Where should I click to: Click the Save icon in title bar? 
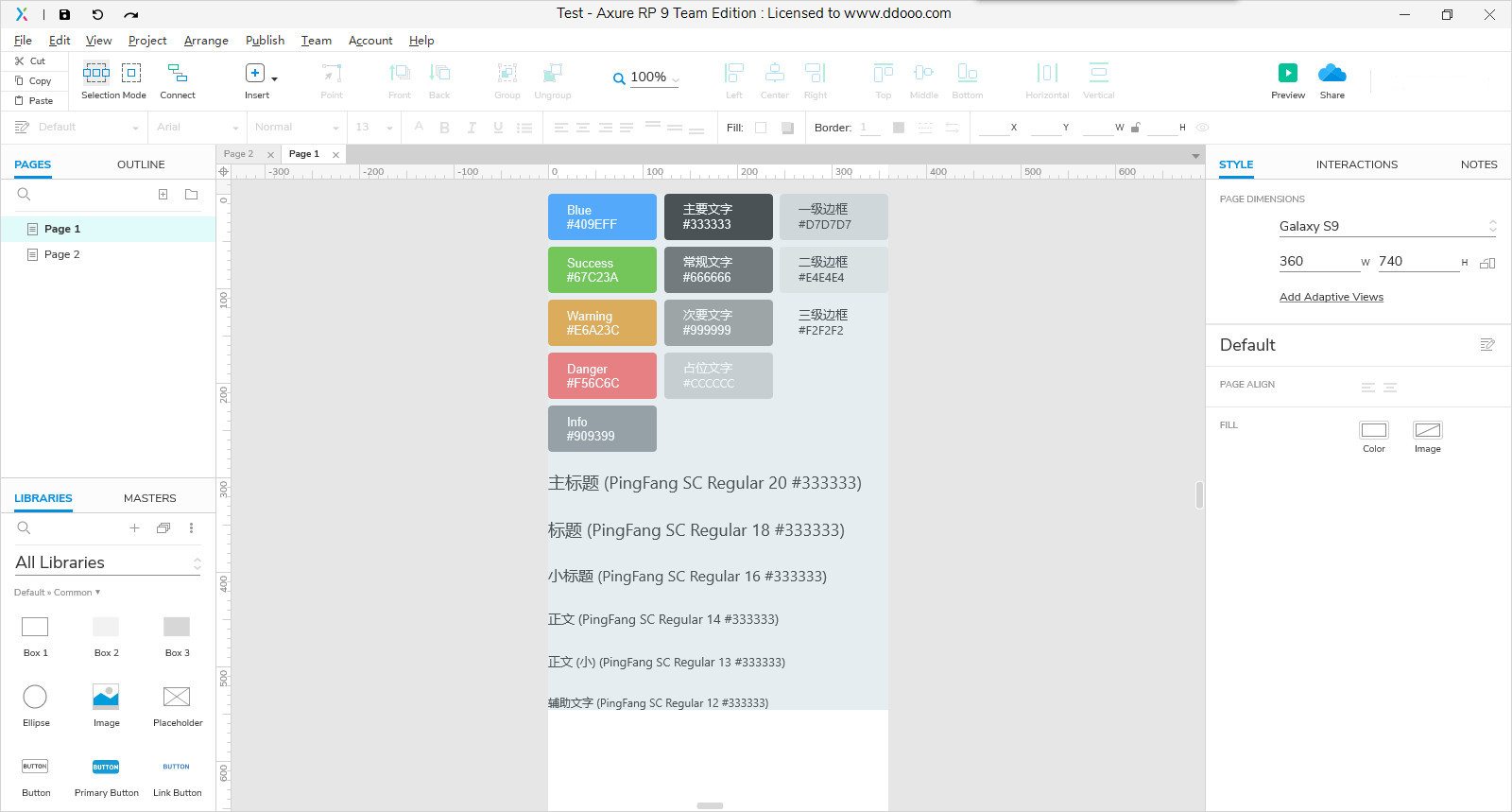64,14
